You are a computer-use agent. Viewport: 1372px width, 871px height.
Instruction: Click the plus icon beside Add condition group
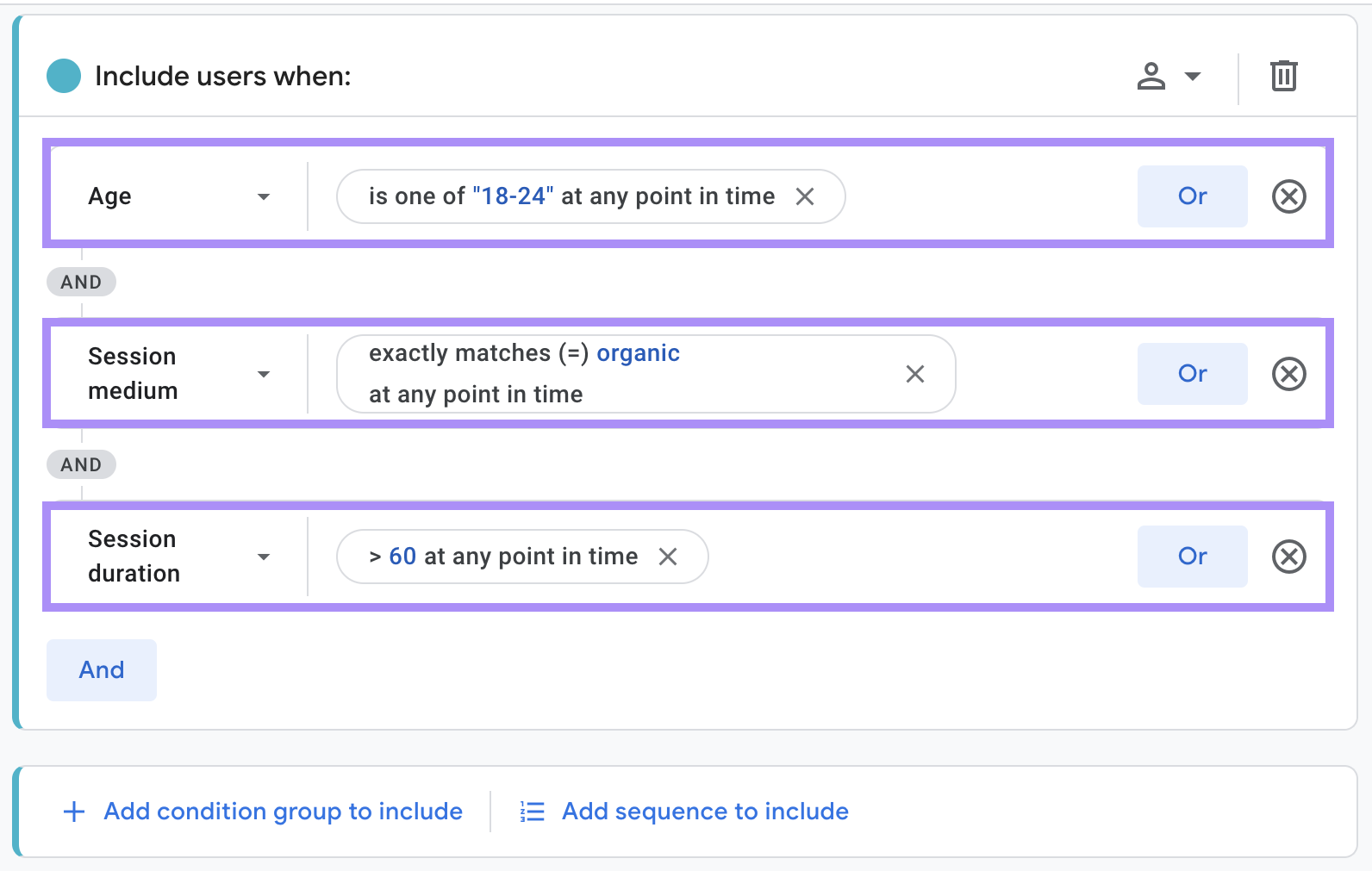coord(73,811)
